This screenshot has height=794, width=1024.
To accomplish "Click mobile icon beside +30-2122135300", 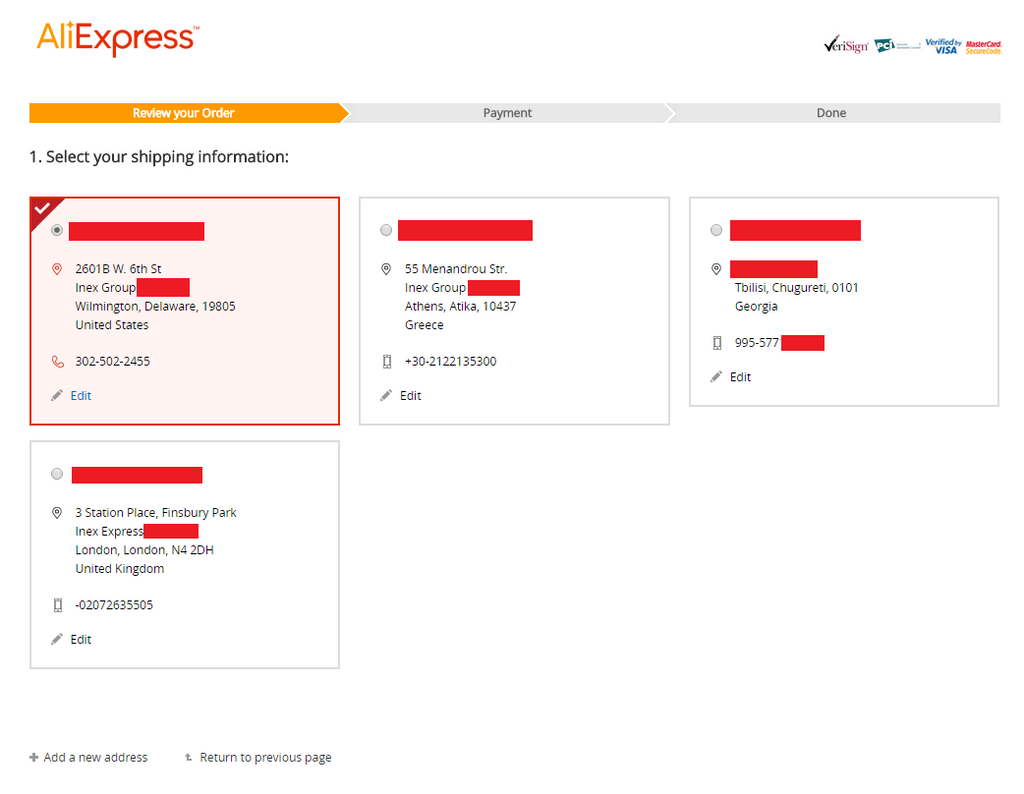I will click(387, 361).
